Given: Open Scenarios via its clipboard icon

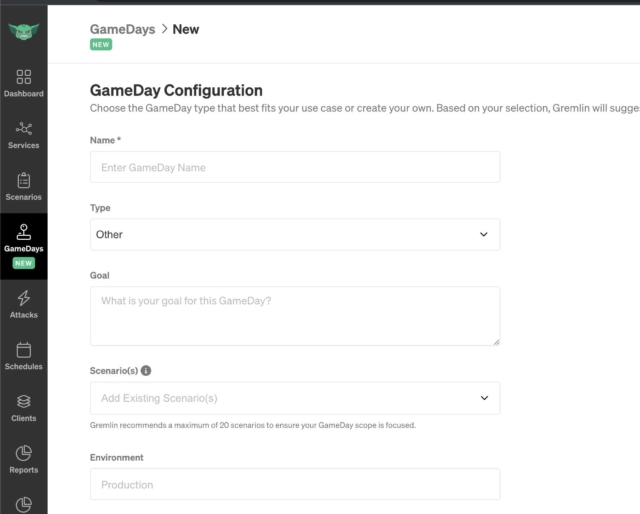Looking at the screenshot, I should click(24, 180).
